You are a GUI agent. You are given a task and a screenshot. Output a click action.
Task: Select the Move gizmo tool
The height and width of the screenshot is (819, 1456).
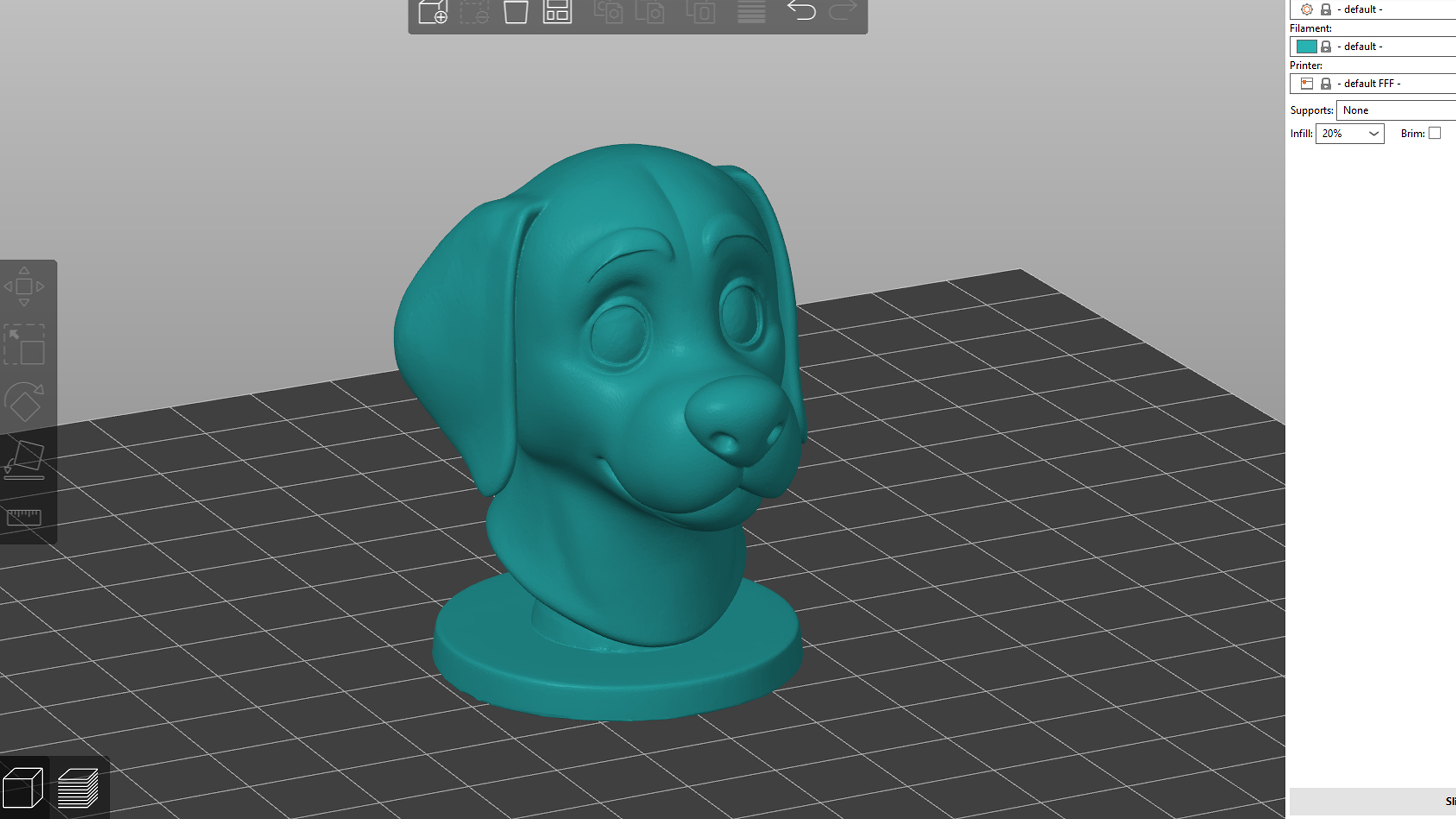(24, 287)
